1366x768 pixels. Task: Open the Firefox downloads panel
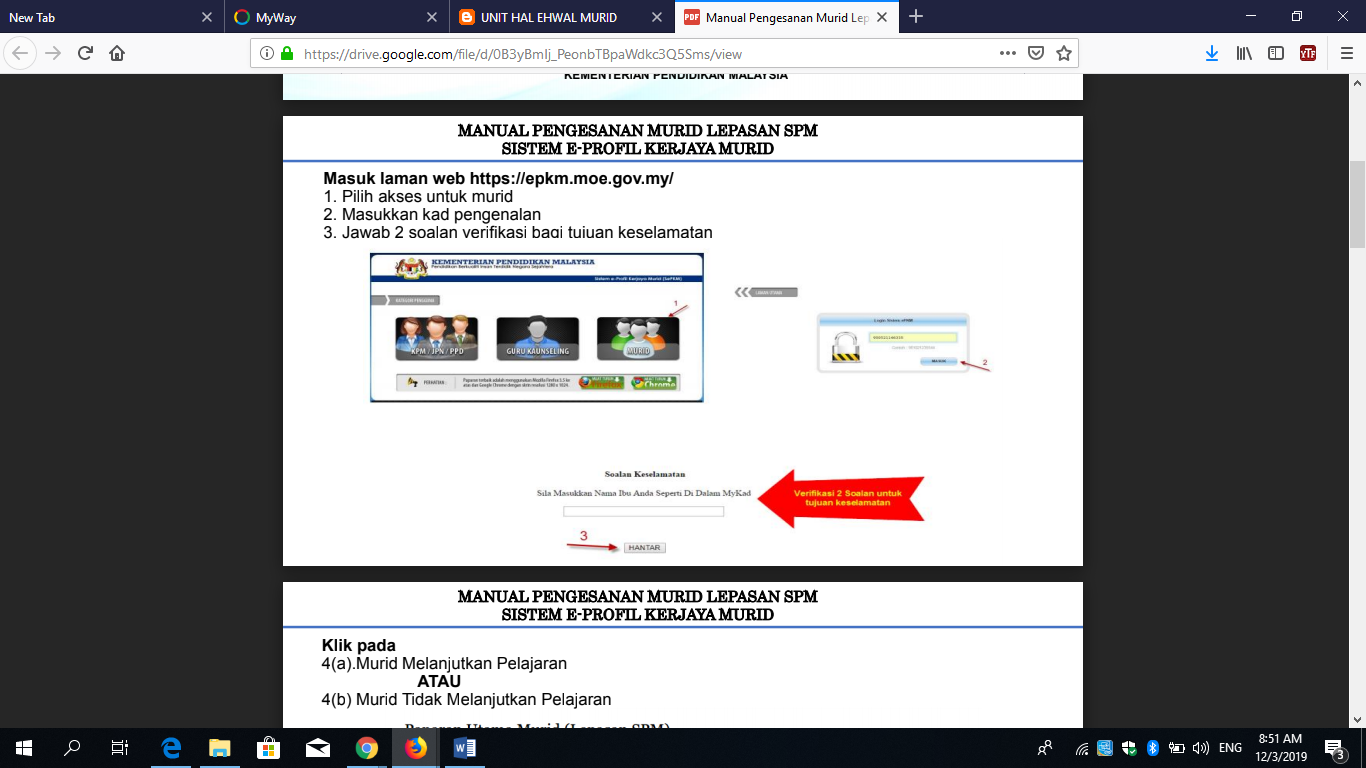click(x=1212, y=53)
